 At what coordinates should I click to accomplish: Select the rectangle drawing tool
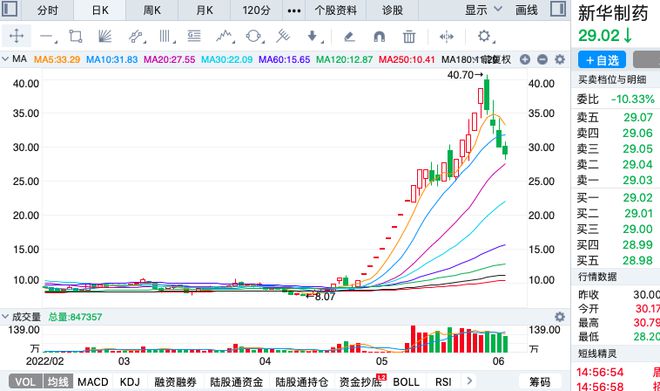tap(76, 36)
